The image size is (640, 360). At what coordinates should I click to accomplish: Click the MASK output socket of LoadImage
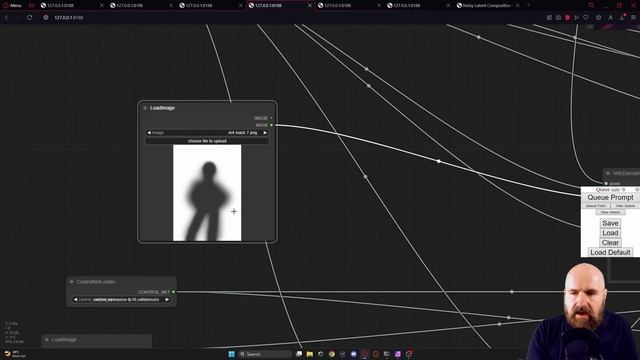[271, 125]
